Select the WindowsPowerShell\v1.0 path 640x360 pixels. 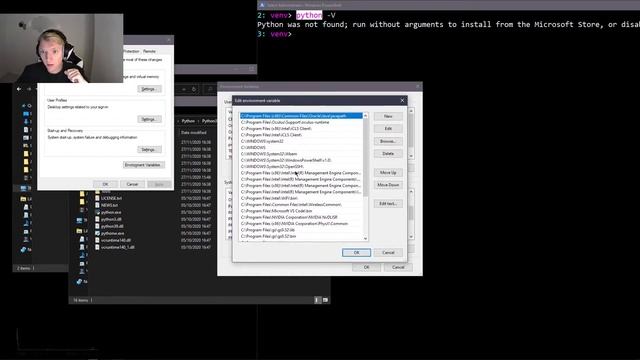pos(301,160)
